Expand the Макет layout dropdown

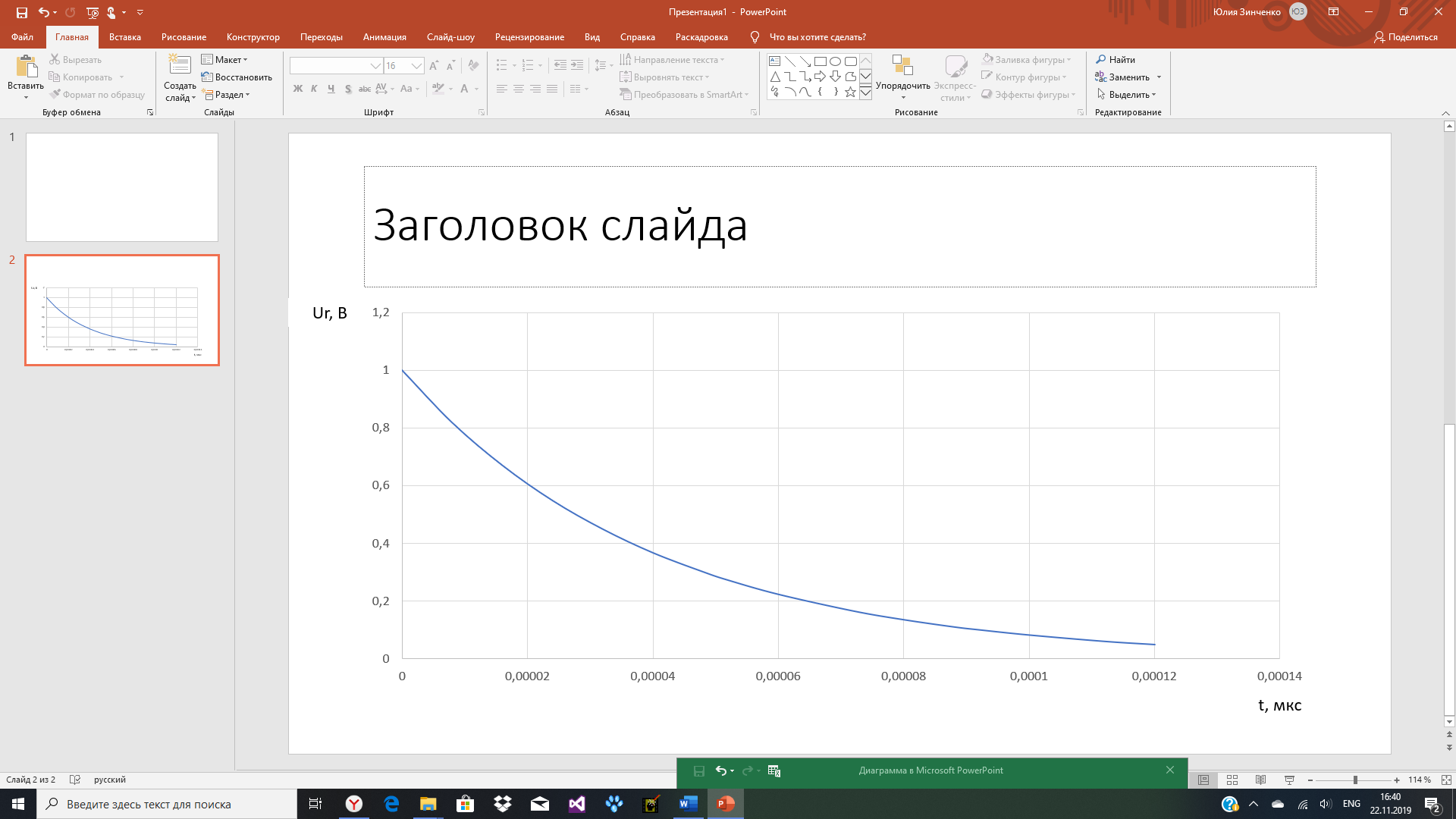(224, 59)
